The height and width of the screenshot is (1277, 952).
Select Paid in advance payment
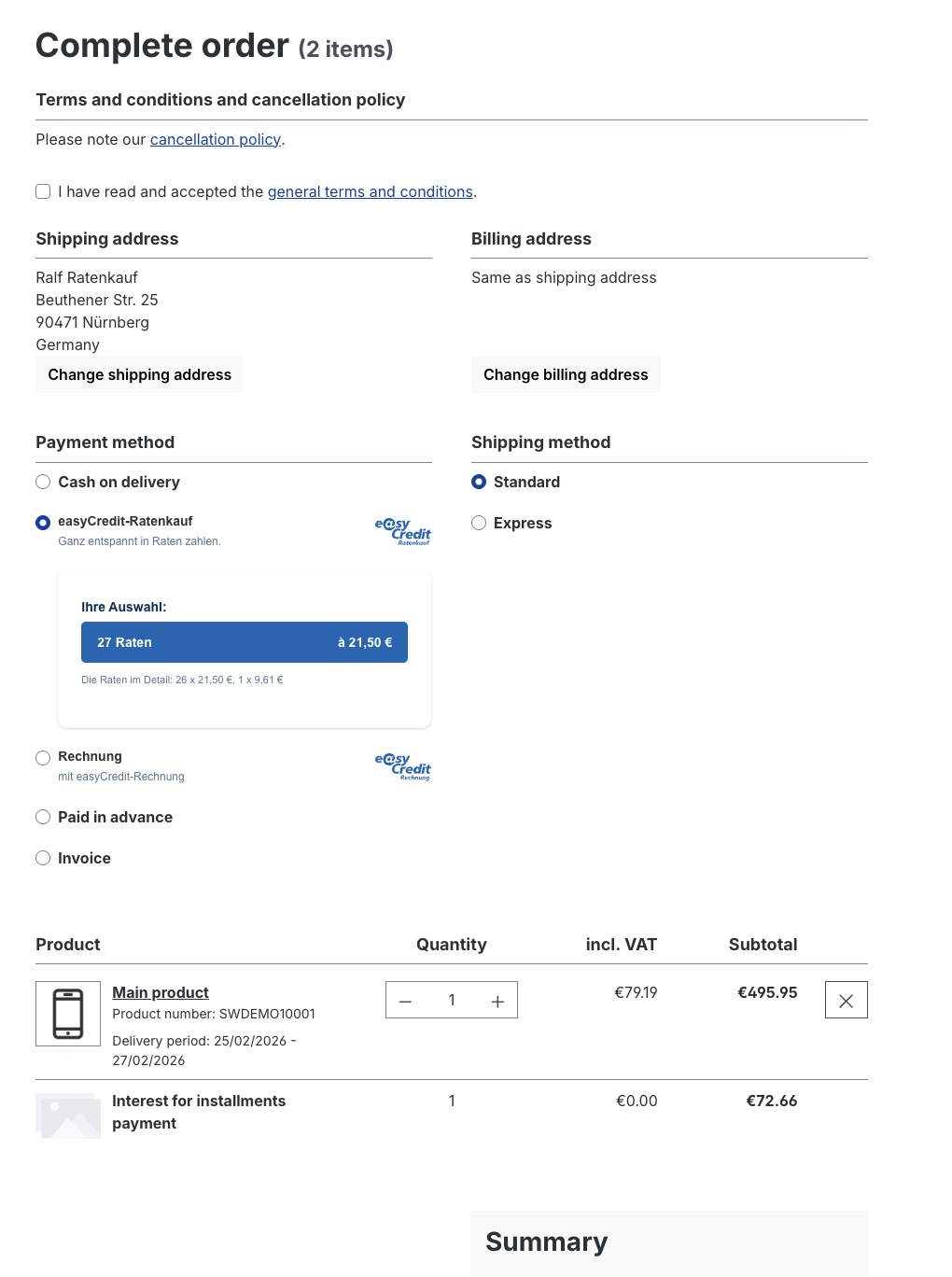click(x=43, y=817)
